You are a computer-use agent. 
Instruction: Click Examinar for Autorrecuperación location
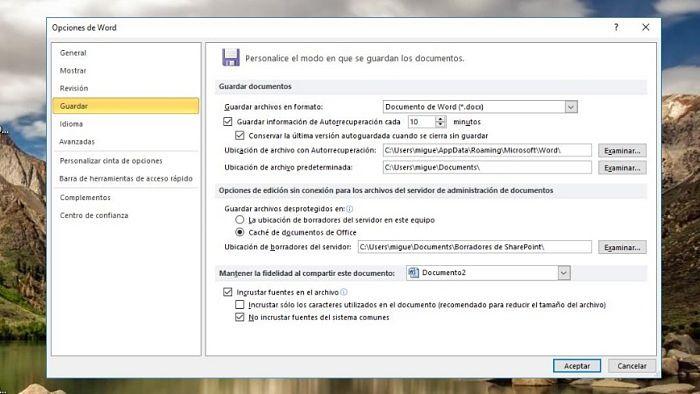click(622, 151)
